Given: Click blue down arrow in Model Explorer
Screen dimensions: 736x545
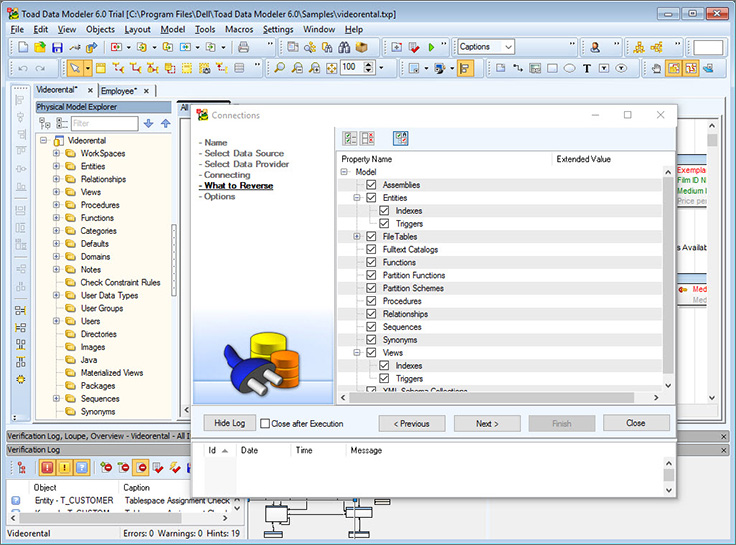Looking at the screenshot, I should (148, 123).
